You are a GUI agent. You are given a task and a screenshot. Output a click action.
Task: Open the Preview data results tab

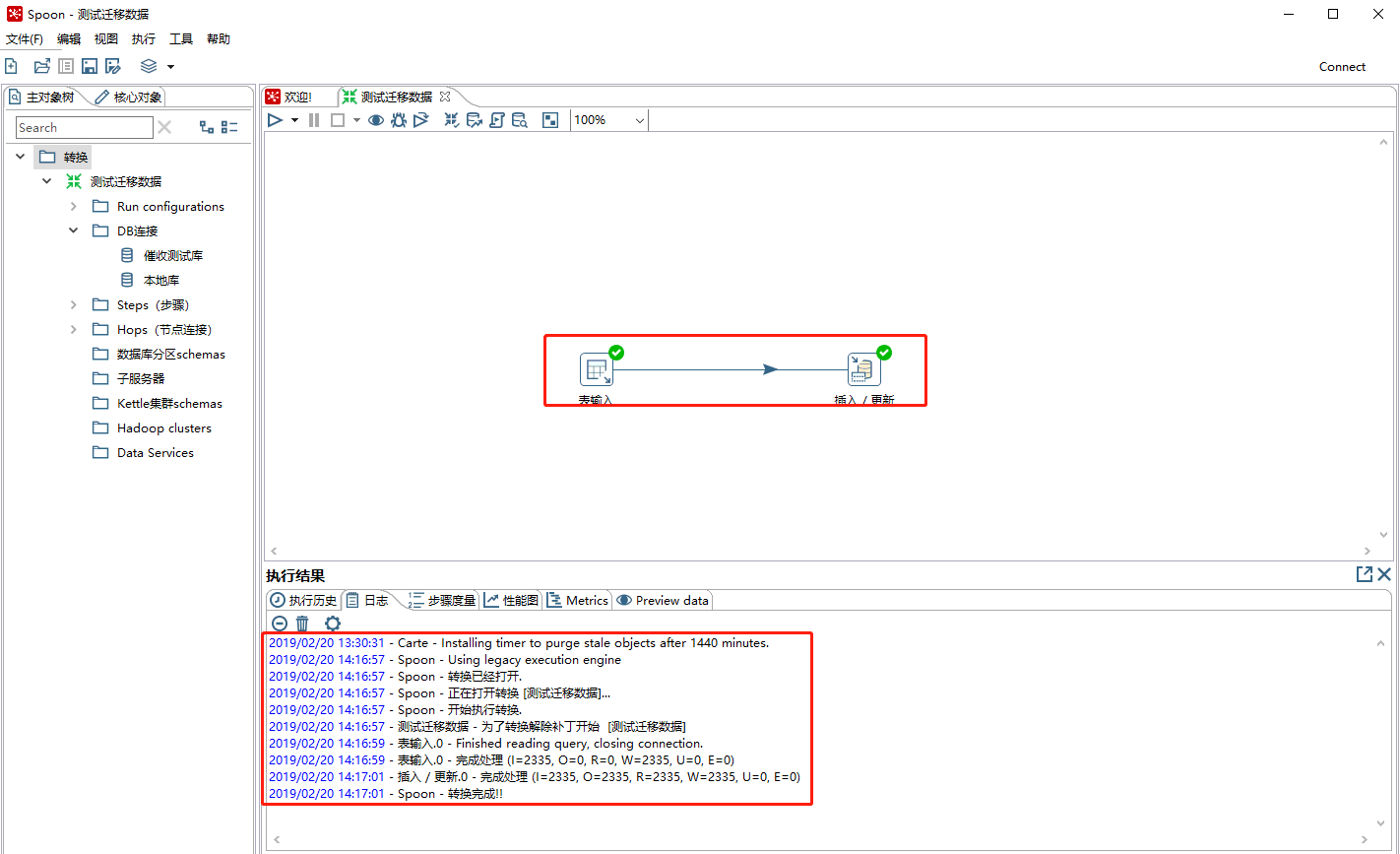click(663, 600)
